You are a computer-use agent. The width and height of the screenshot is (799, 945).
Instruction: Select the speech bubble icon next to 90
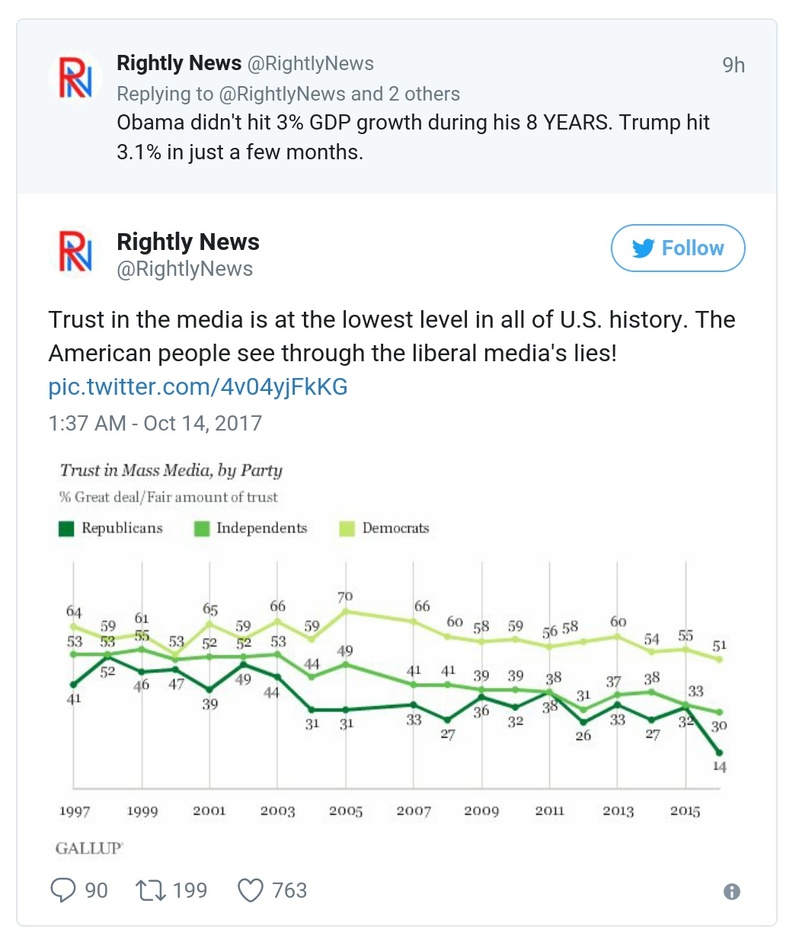click(x=64, y=889)
